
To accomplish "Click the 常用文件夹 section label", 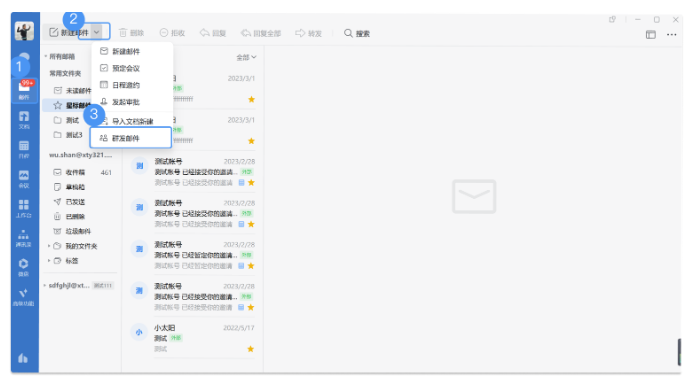I will [65, 73].
